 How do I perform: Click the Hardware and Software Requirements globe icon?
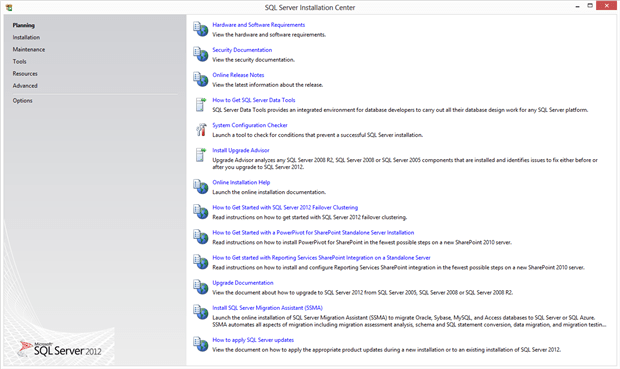[200, 29]
